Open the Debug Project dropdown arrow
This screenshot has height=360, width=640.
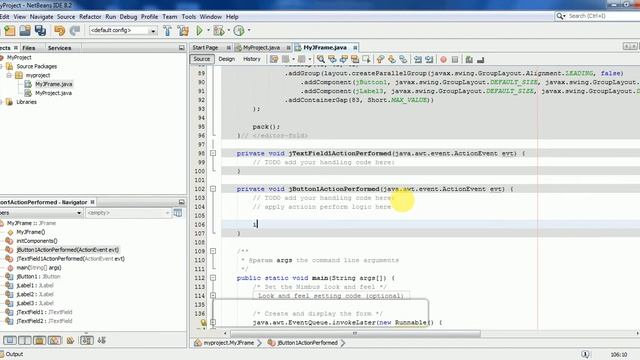point(228,31)
